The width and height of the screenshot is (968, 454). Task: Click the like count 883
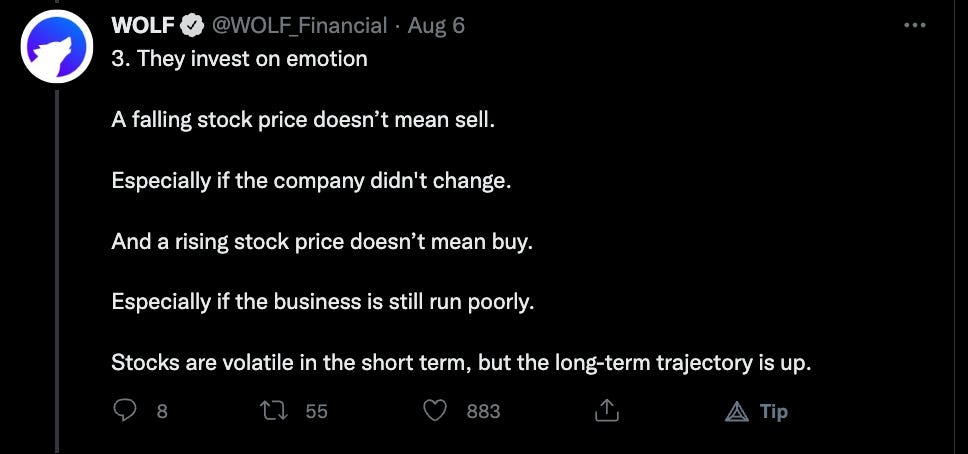(483, 411)
